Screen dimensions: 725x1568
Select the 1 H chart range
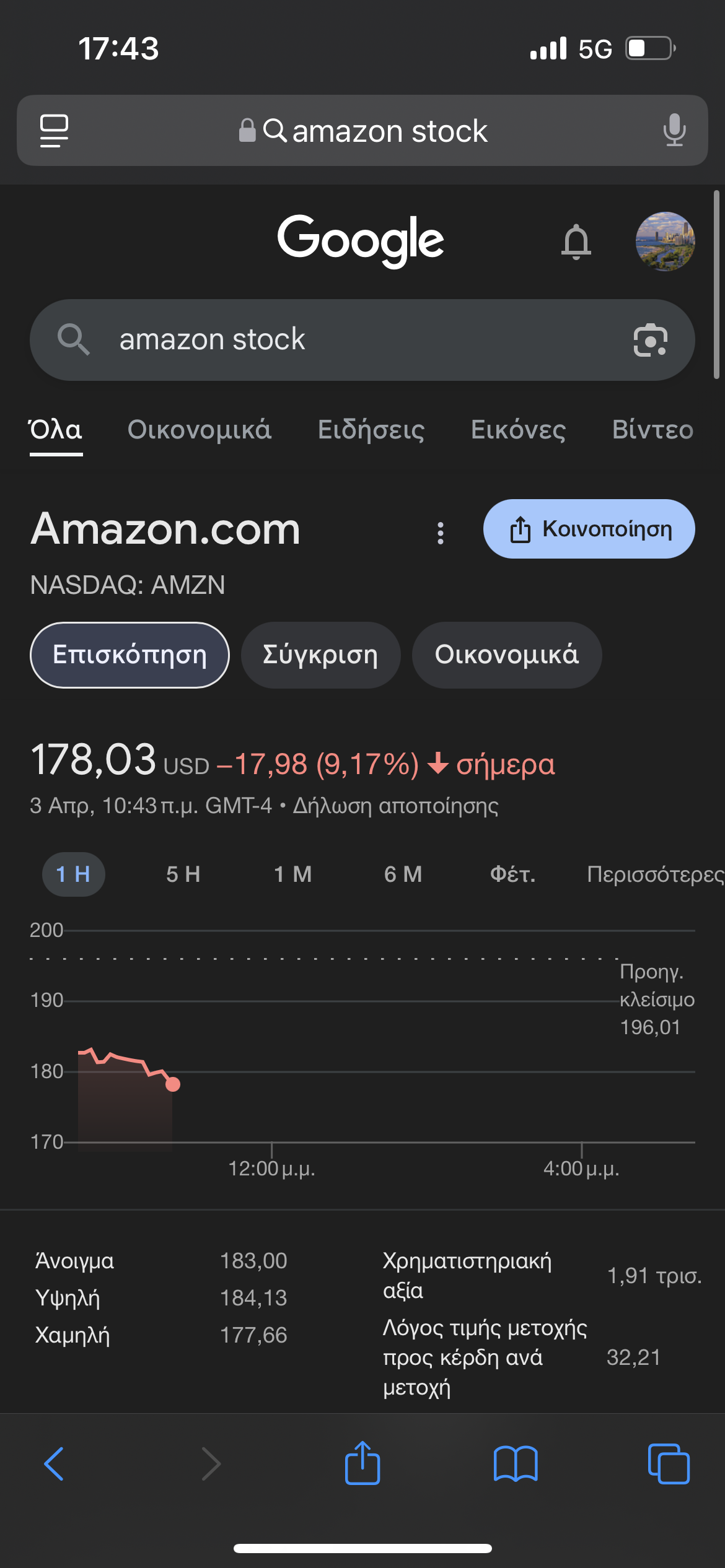click(73, 874)
